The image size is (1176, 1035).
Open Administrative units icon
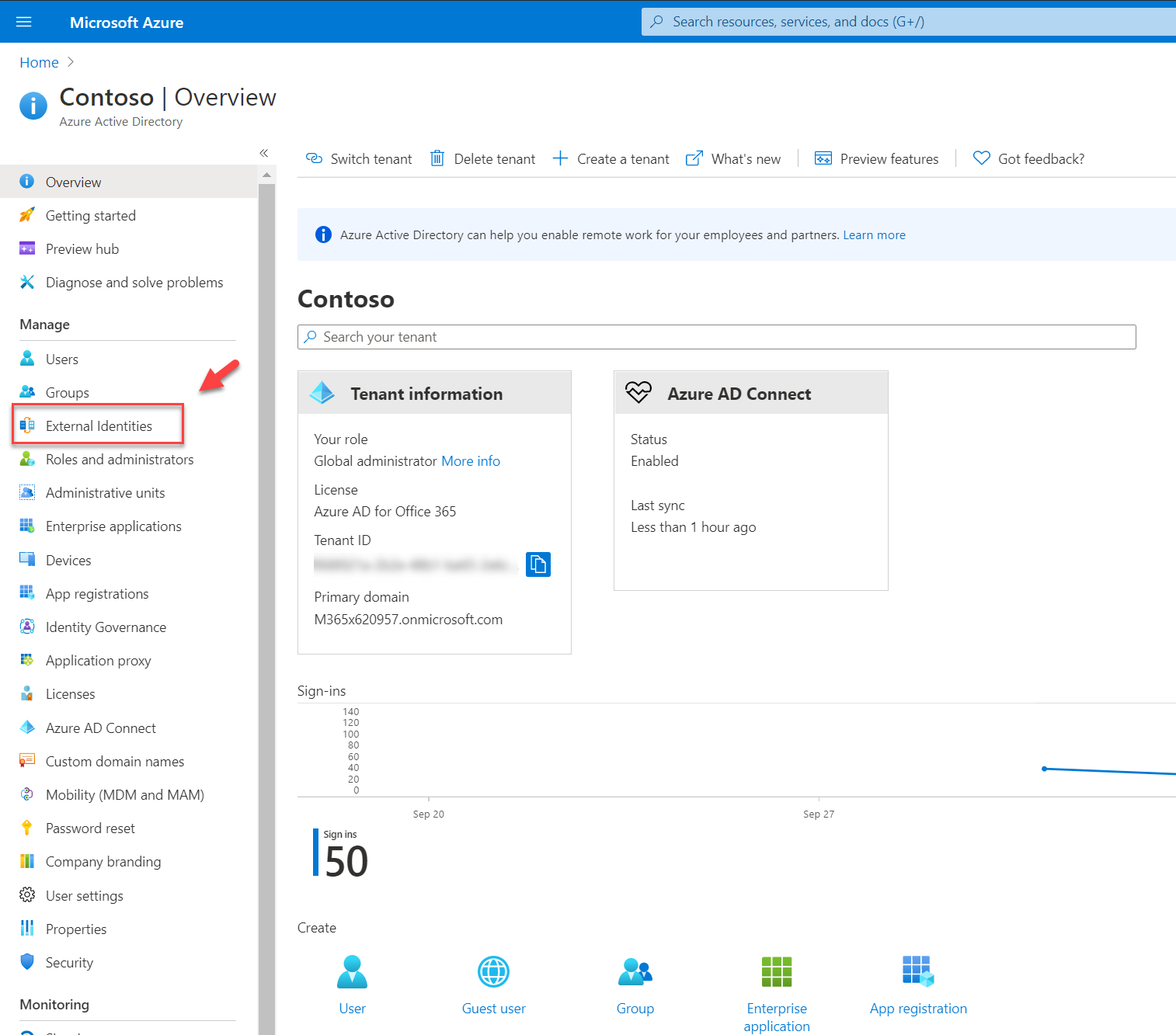27,492
